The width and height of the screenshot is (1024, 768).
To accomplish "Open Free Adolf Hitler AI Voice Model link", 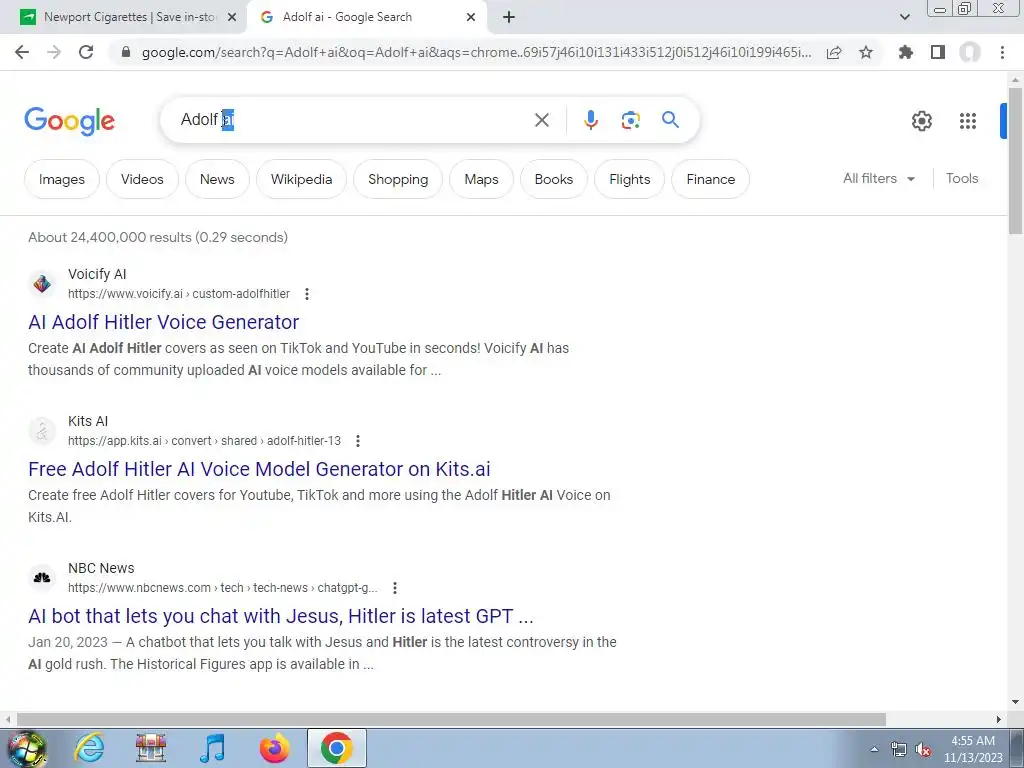I will (x=259, y=469).
